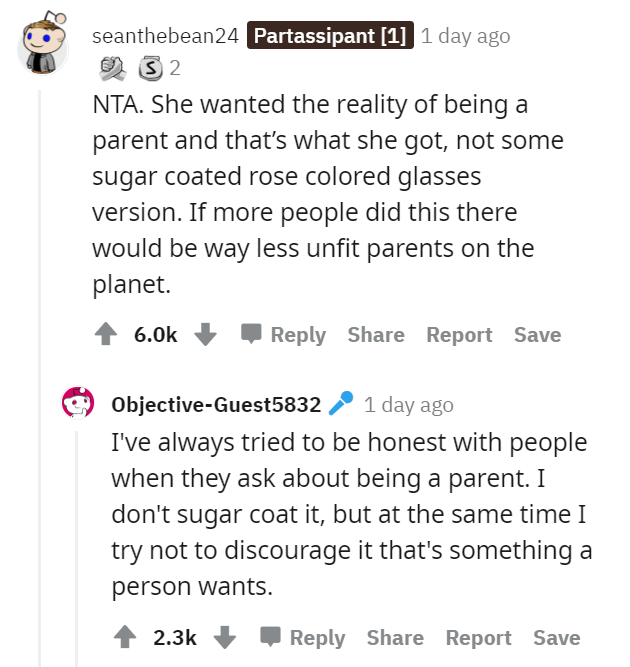The image size is (630, 667).
Task: Open Share options on seanthebean24's comment
Action: [375, 335]
